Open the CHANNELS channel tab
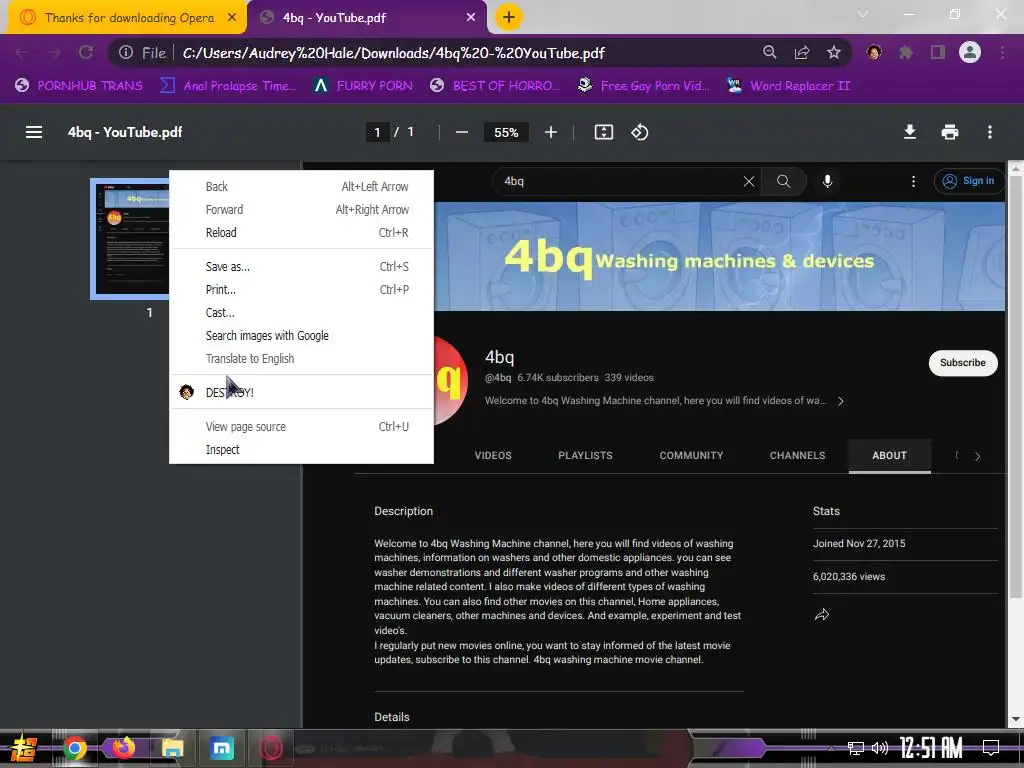Image resolution: width=1024 pixels, height=768 pixels. click(797, 455)
